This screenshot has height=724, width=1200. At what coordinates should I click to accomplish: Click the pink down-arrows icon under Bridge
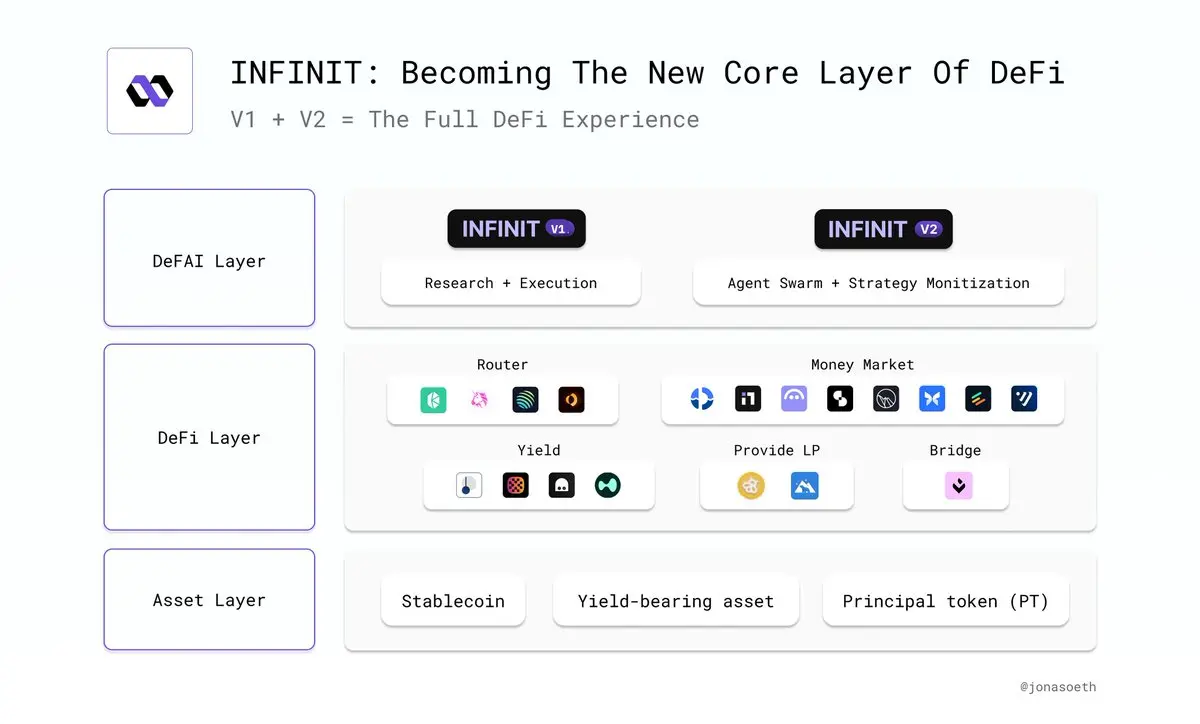coord(958,486)
